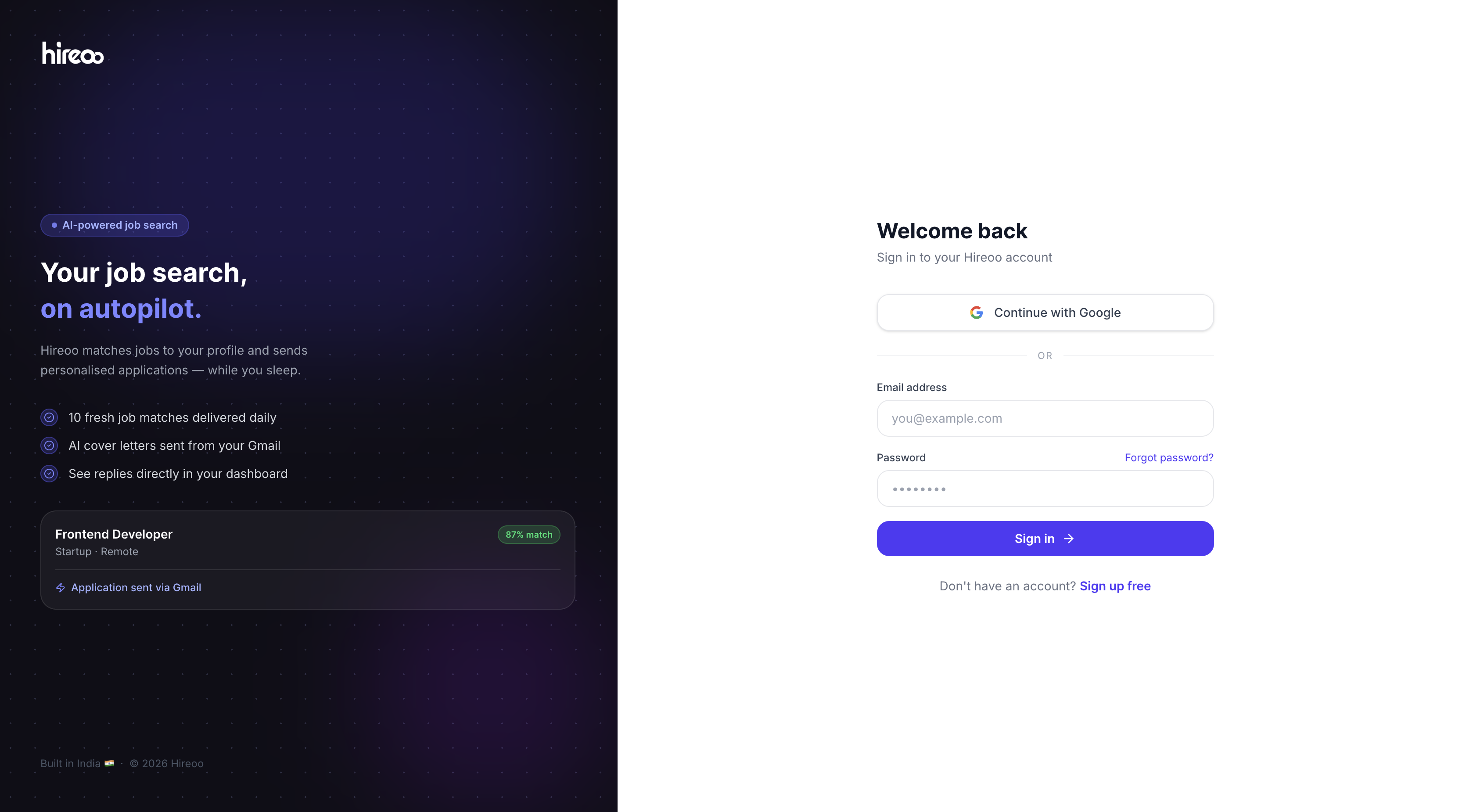
Task: Click the hireoo logo
Action: tap(72, 53)
